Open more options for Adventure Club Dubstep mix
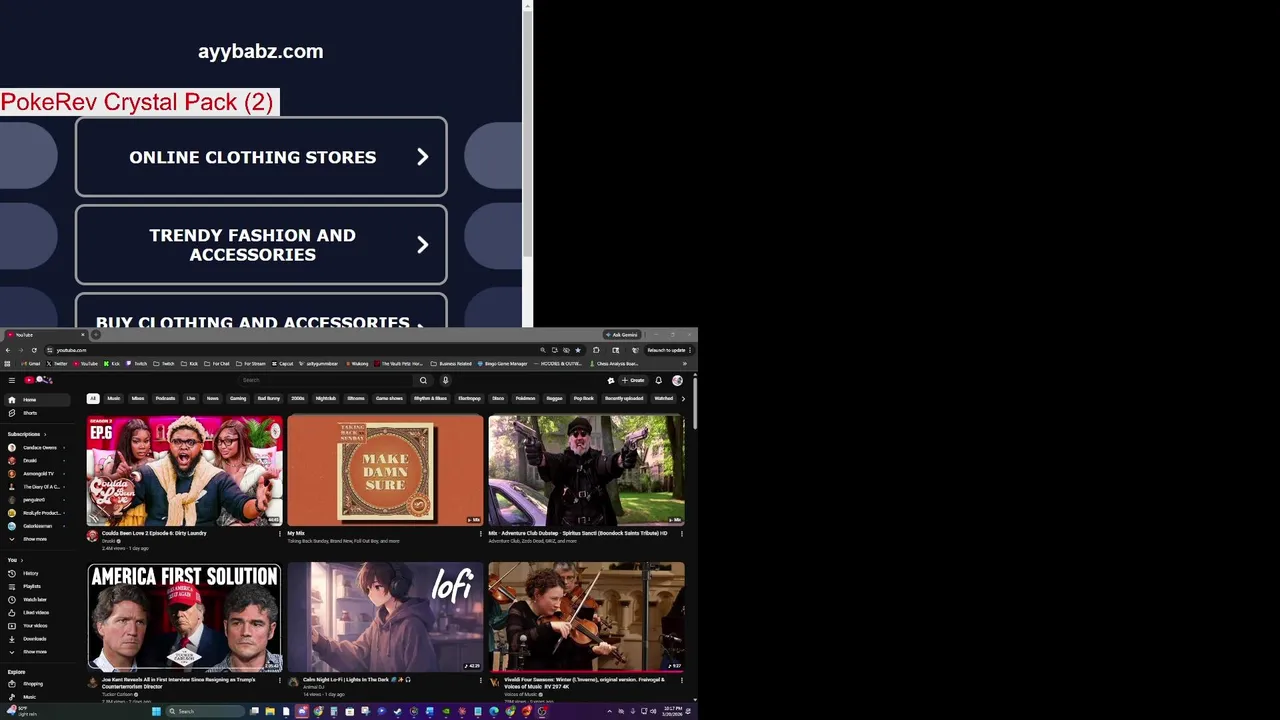1280x720 pixels. pos(682,534)
